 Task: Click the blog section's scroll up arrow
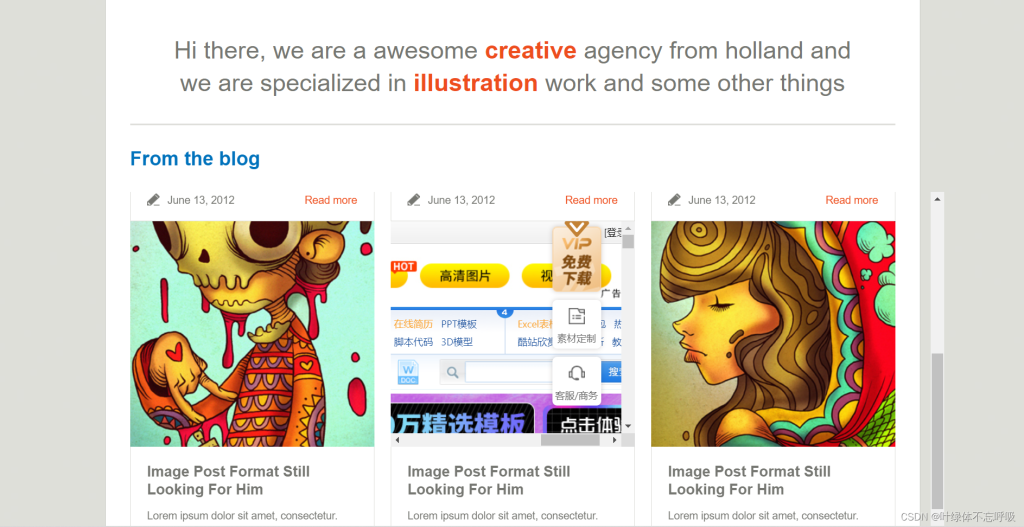[x=938, y=199]
